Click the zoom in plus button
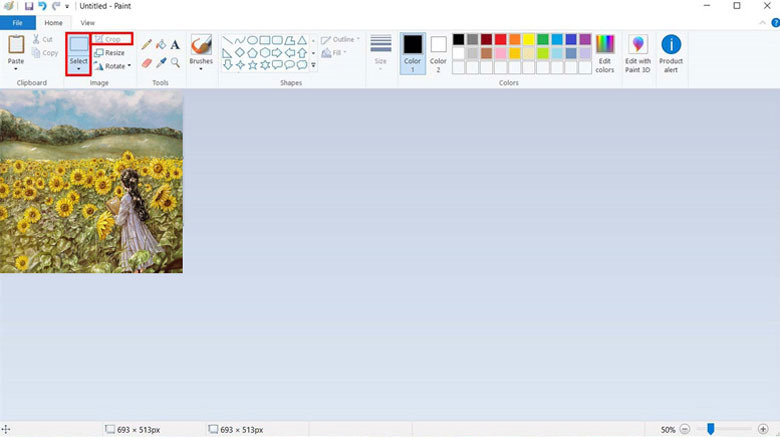Viewport: 780px width, 437px height. (763, 429)
